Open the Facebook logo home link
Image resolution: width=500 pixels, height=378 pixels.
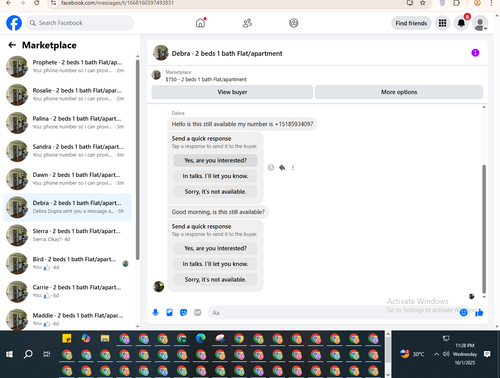click(14, 23)
